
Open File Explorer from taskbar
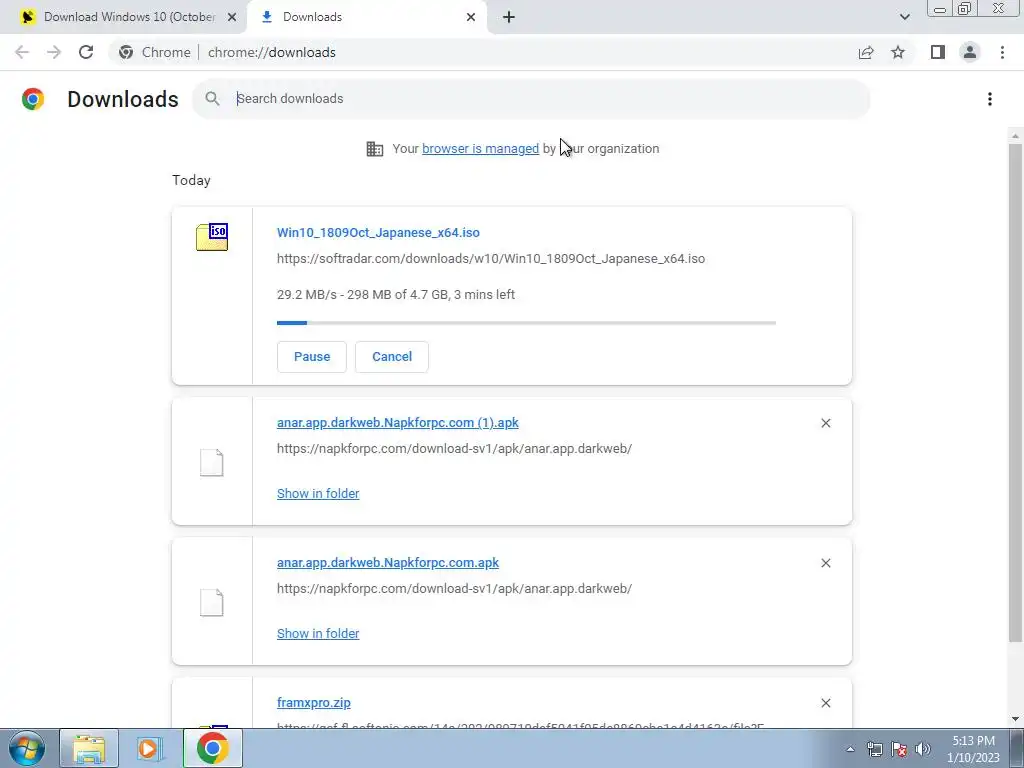tap(89, 748)
